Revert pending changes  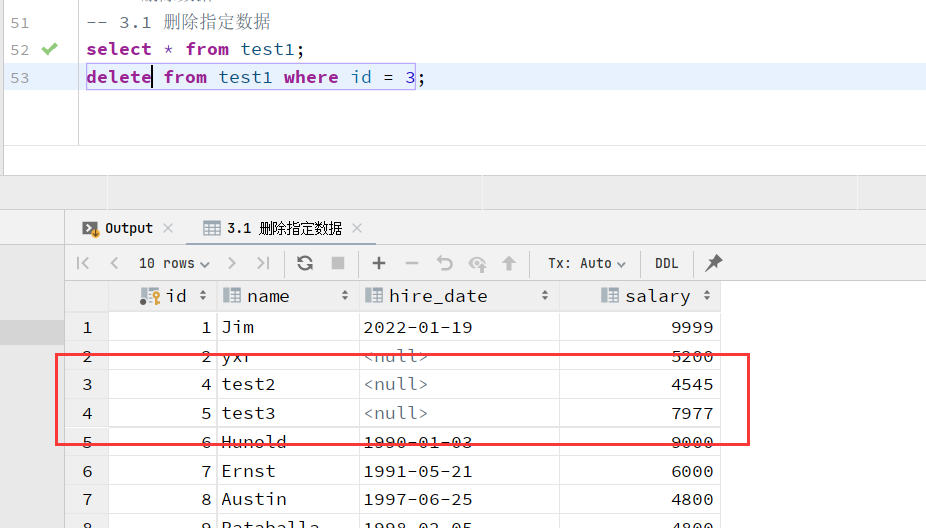tap(444, 263)
